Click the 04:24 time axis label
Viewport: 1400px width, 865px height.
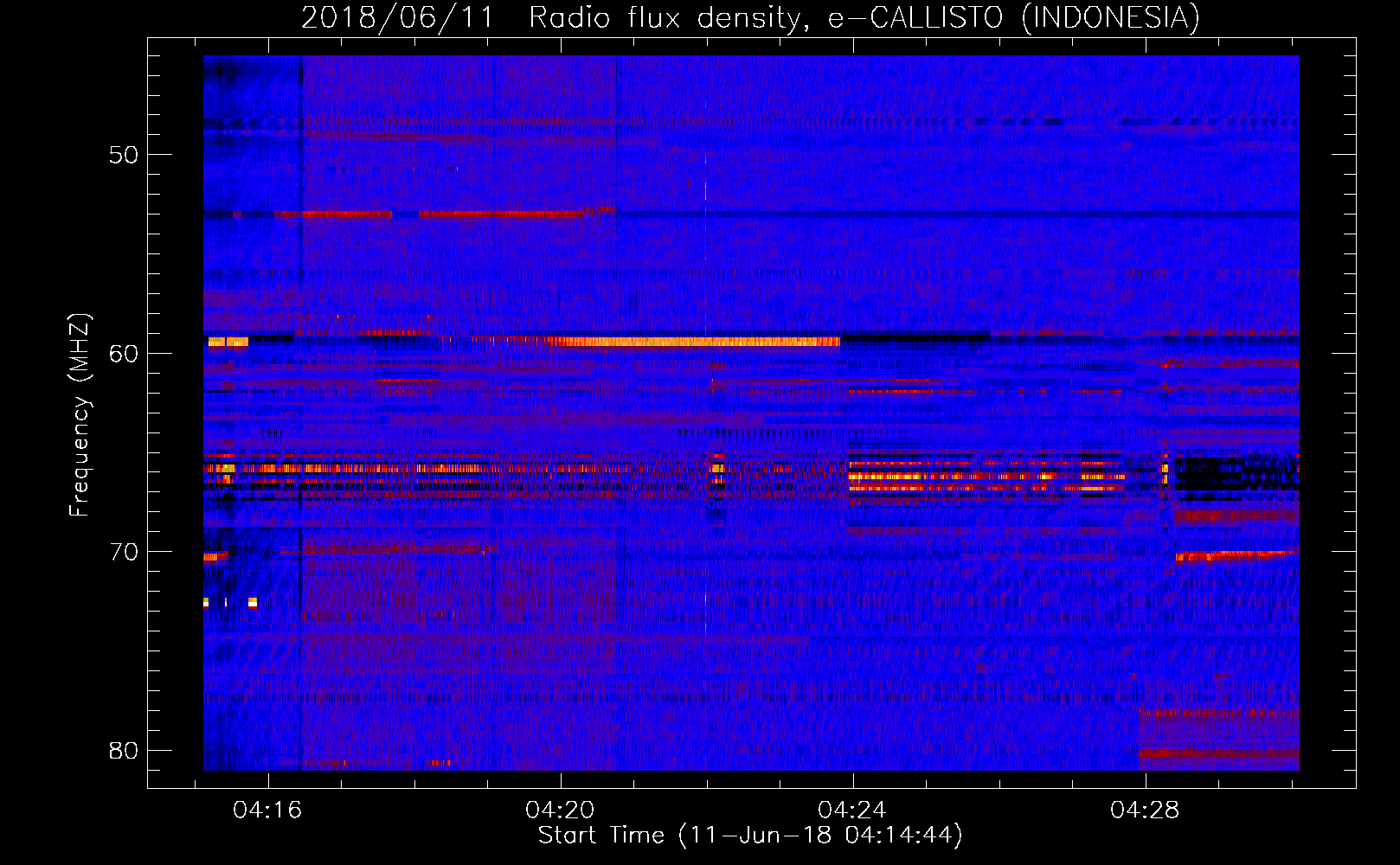click(x=852, y=810)
